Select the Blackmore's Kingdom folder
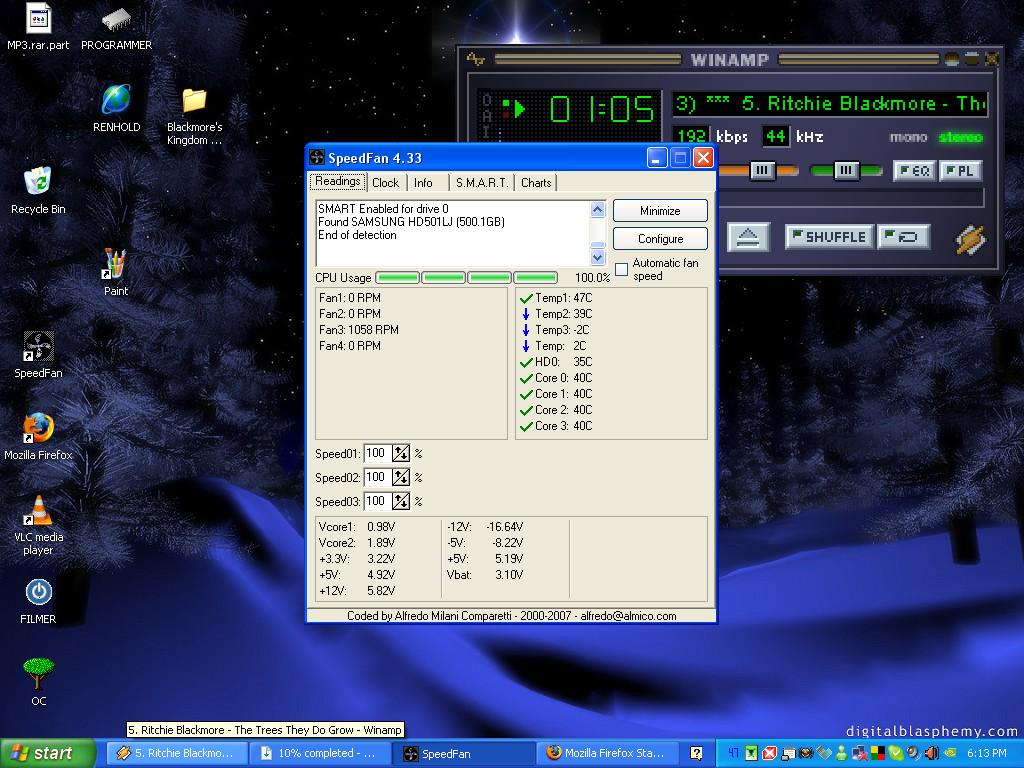Image resolution: width=1024 pixels, height=768 pixels. pos(194,116)
